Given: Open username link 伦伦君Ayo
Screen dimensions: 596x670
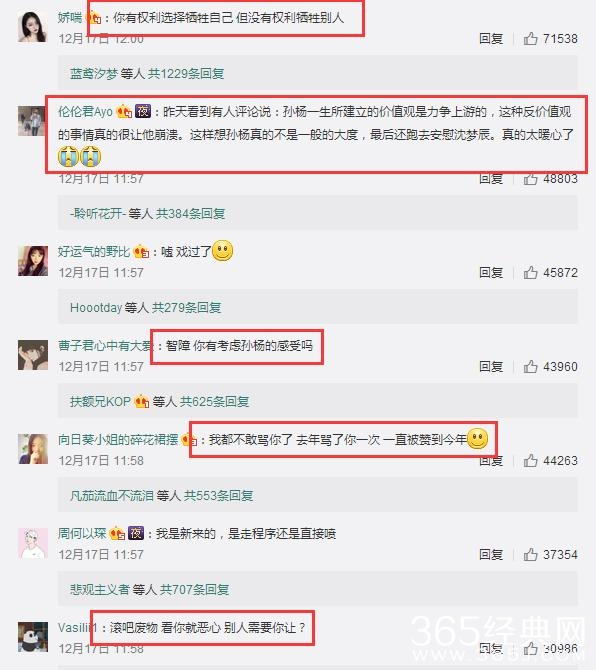Looking at the screenshot, I should pyautogui.click(x=85, y=112).
